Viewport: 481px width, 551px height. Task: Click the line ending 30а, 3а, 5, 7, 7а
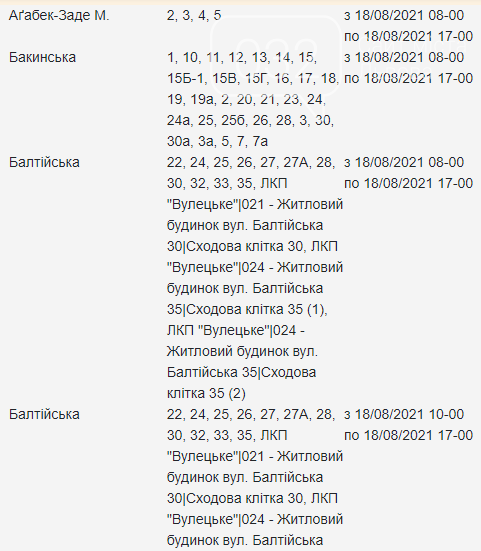[x=217, y=141]
